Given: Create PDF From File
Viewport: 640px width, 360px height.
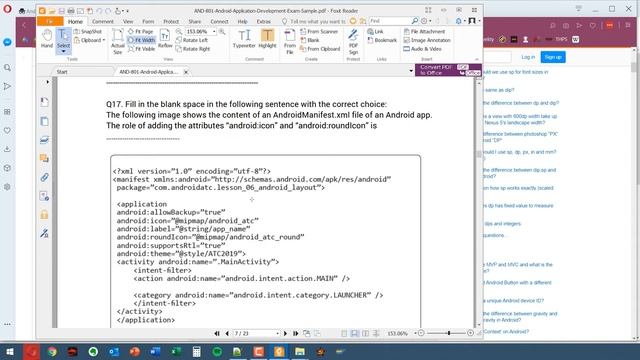Looking at the screenshot, I should [x=290, y=42].
